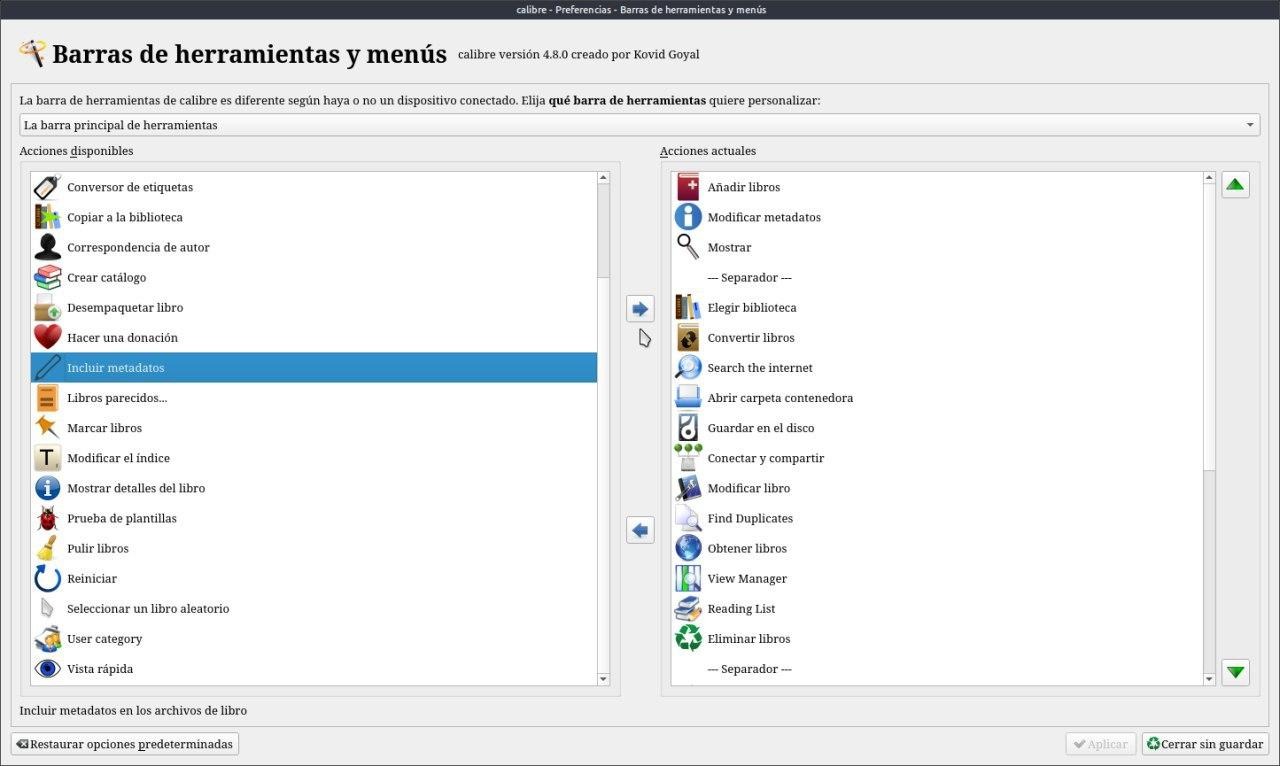This screenshot has height=766, width=1280.
Task: Select Seleccionar un libro aleatorio entry
Action: point(314,608)
